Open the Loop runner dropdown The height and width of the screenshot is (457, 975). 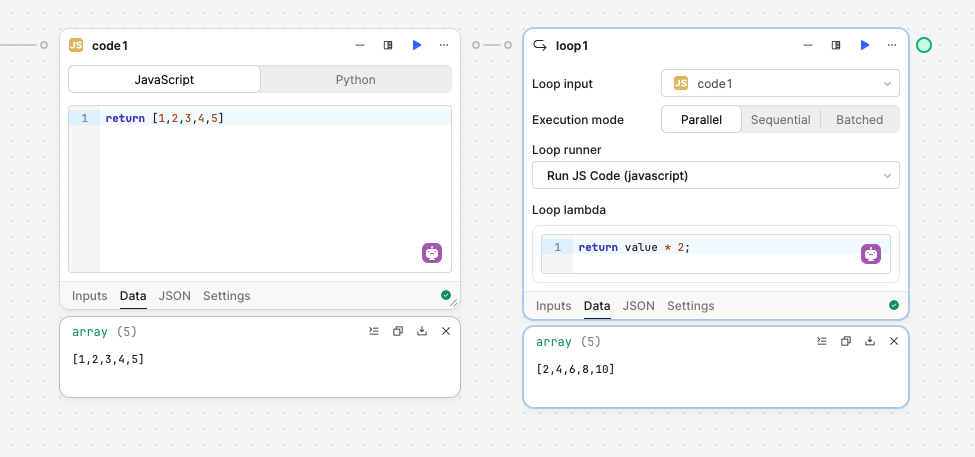(x=716, y=175)
